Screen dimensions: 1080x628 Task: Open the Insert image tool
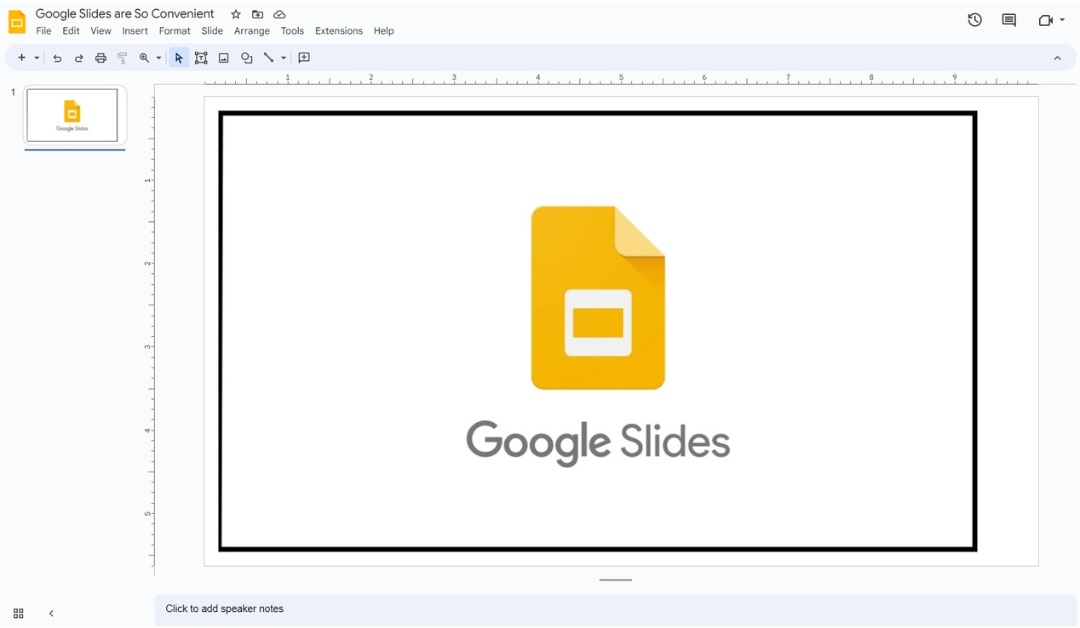click(224, 57)
